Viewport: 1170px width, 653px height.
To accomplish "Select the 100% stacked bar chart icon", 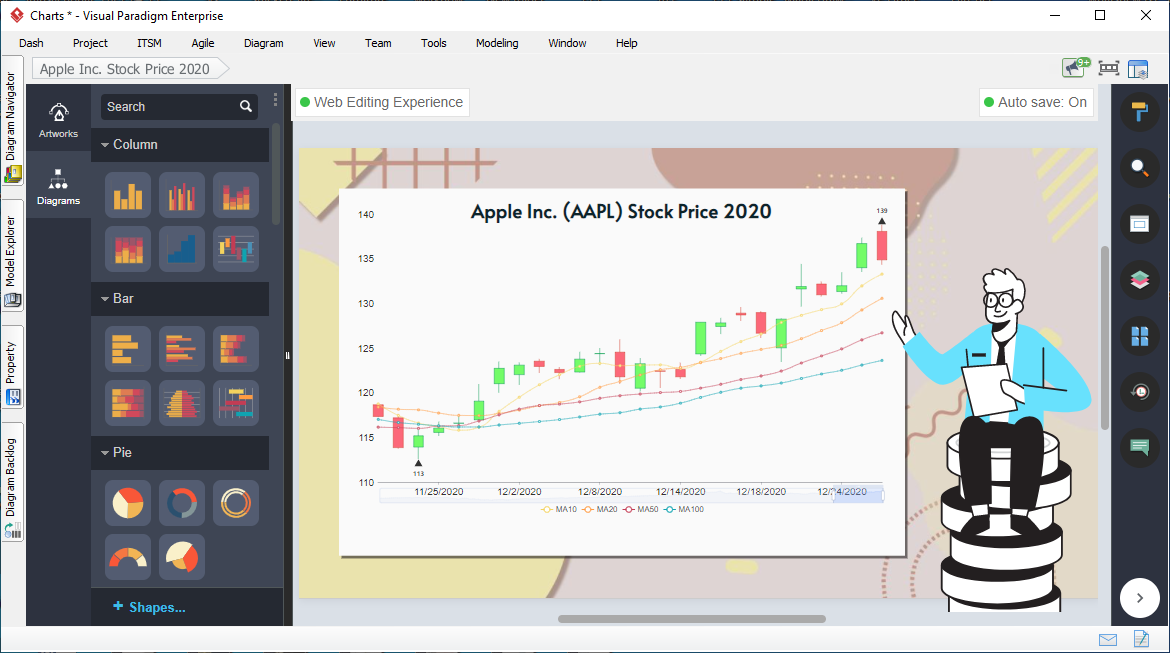I will click(x=128, y=403).
